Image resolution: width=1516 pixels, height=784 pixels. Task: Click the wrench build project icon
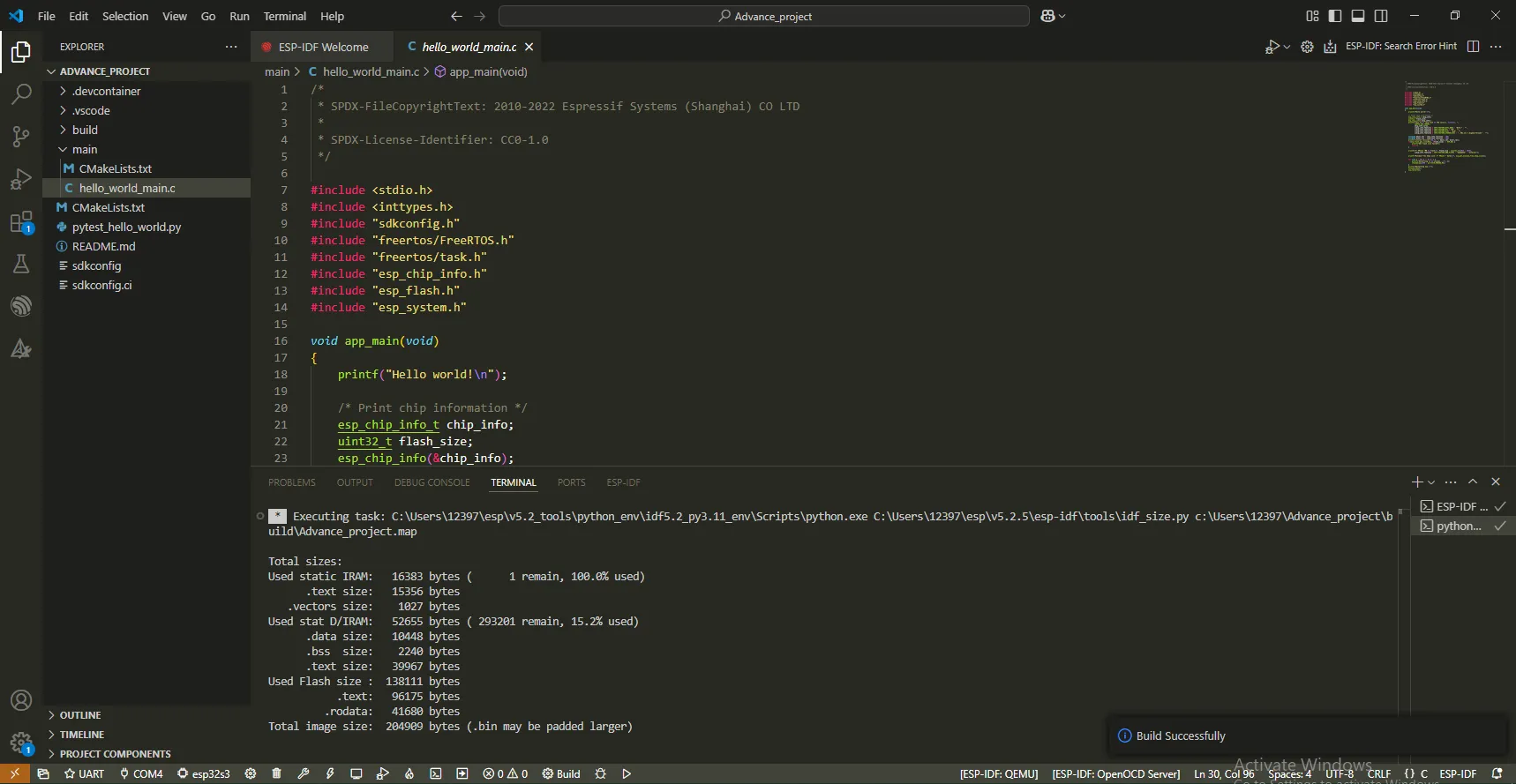(304, 773)
